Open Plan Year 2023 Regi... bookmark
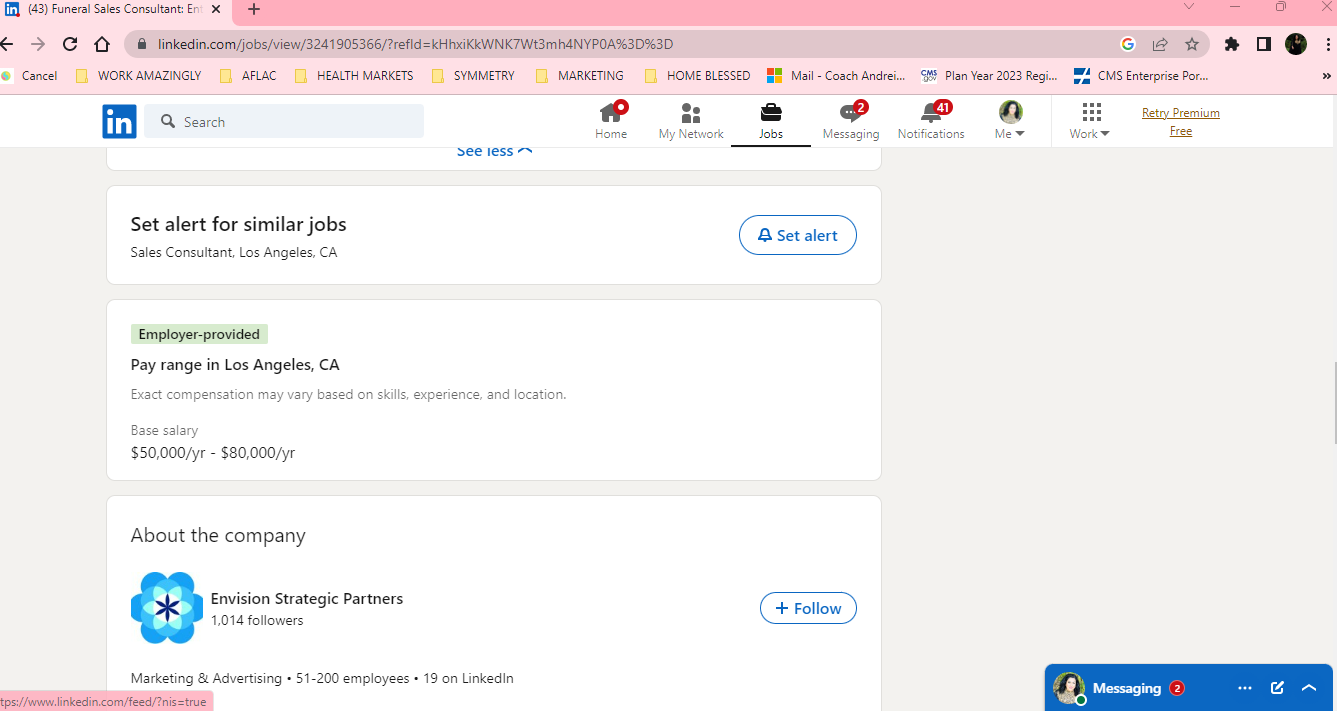The image size is (1337, 711). coord(989,75)
